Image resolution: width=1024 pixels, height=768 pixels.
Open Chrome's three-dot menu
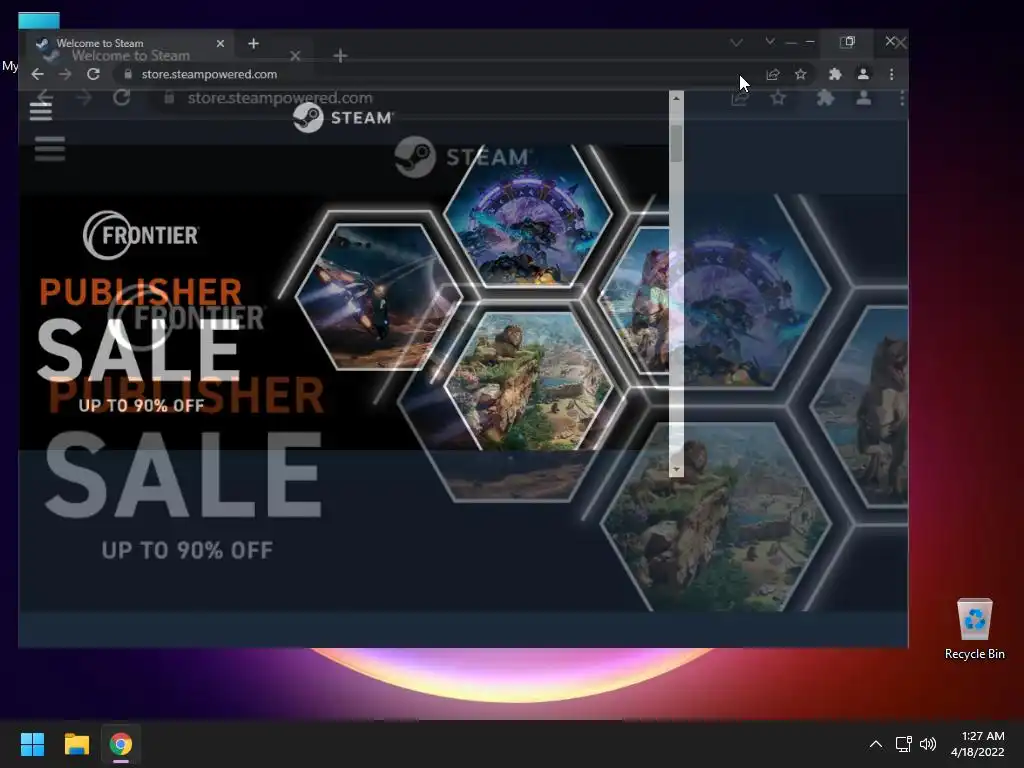tap(891, 74)
